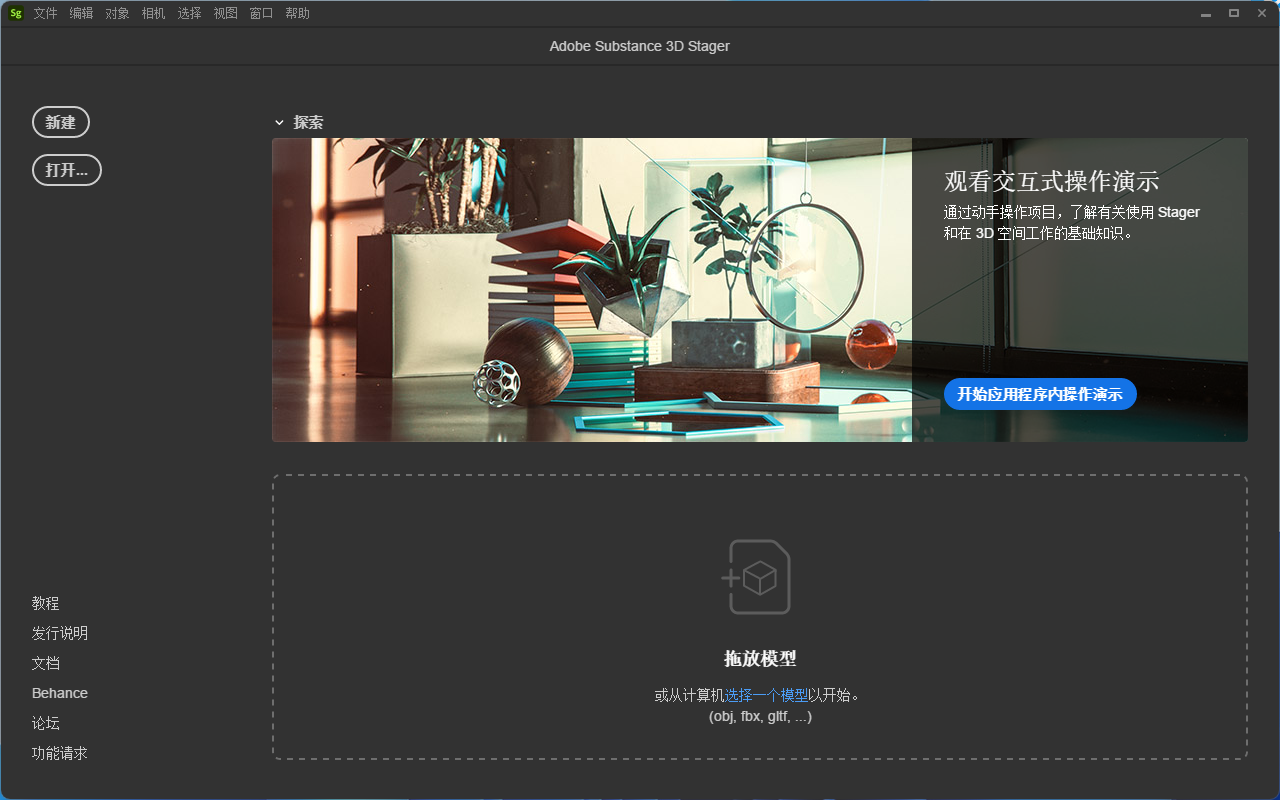Click the Adobe Substance 3D Stager title
This screenshot has width=1280, height=800.
pyautogui.click(x=640, y=46)
